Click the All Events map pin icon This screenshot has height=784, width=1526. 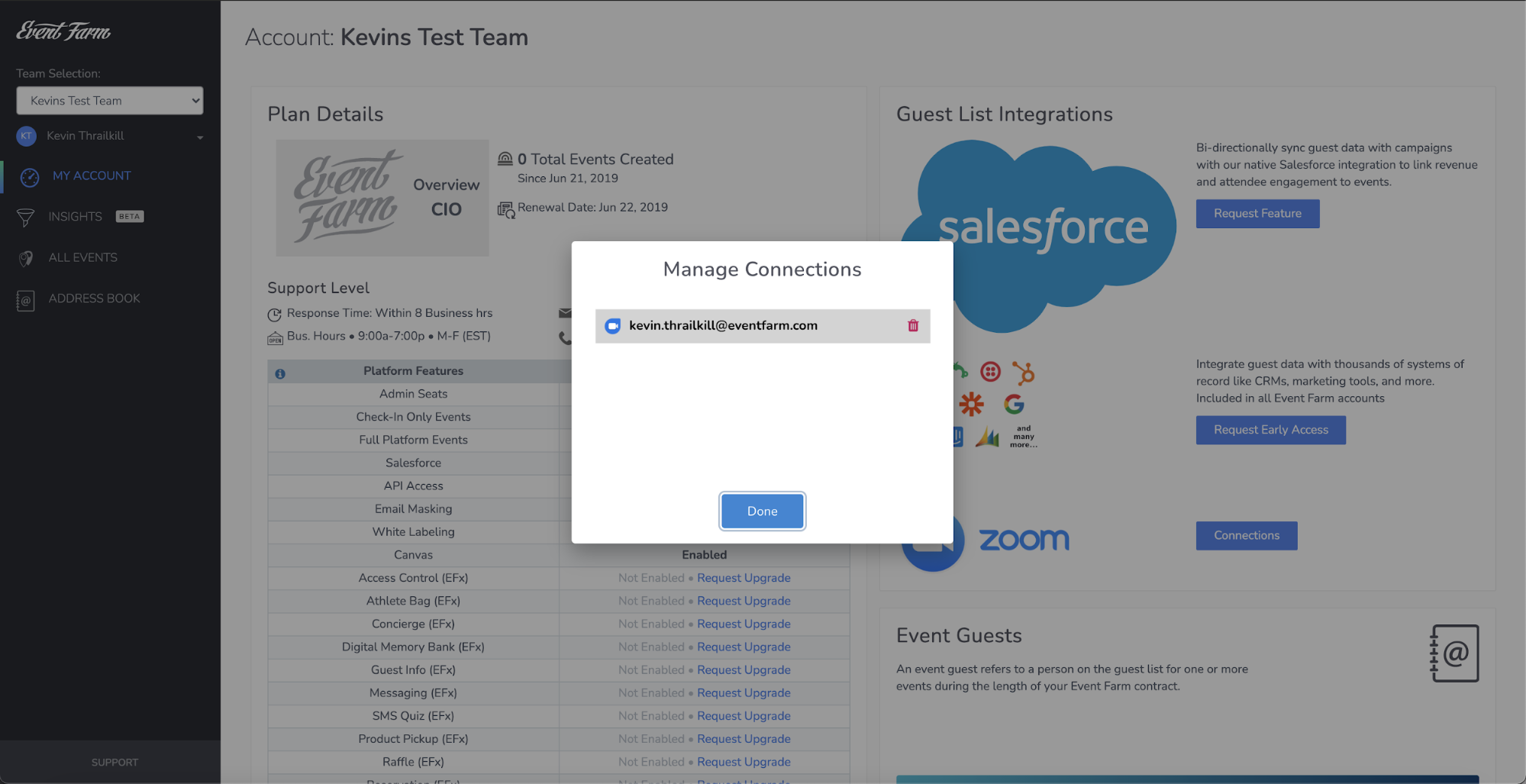pos(26,259)
